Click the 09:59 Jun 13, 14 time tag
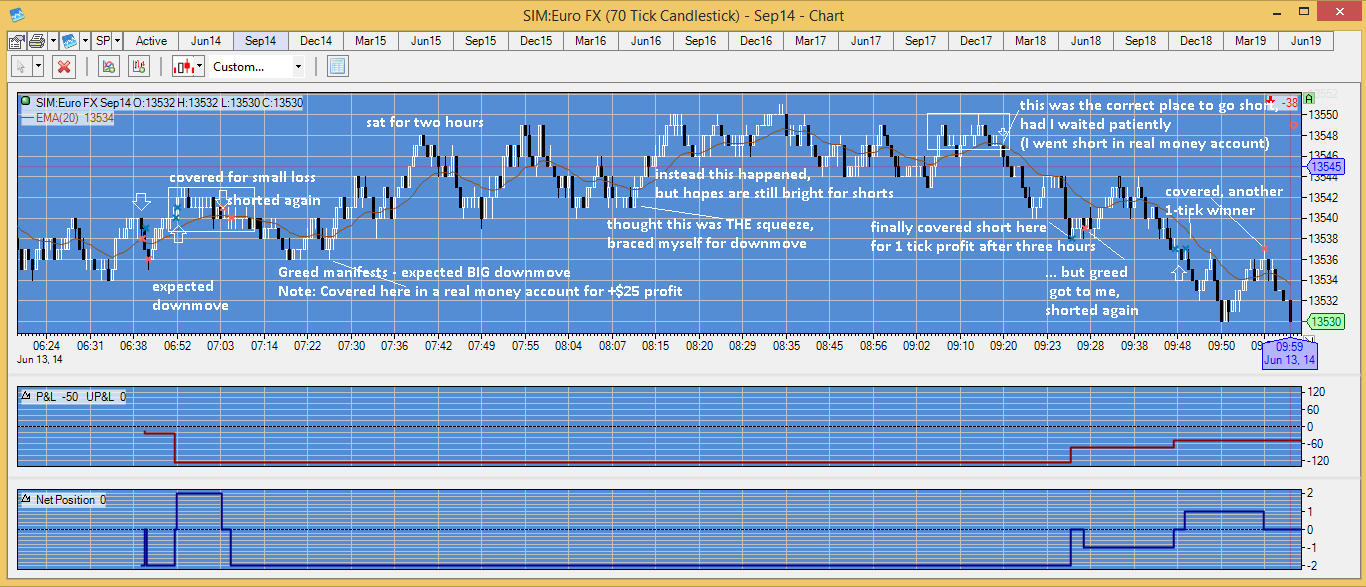This screenshot has height=587, width=1366. click(x=1289, y=353)
